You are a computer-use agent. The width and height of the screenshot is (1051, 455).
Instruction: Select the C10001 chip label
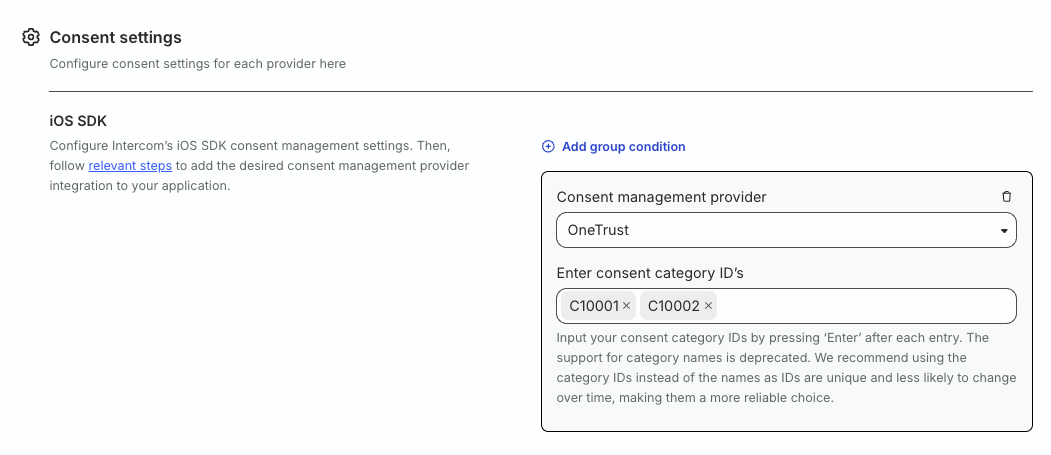[593, 306]
